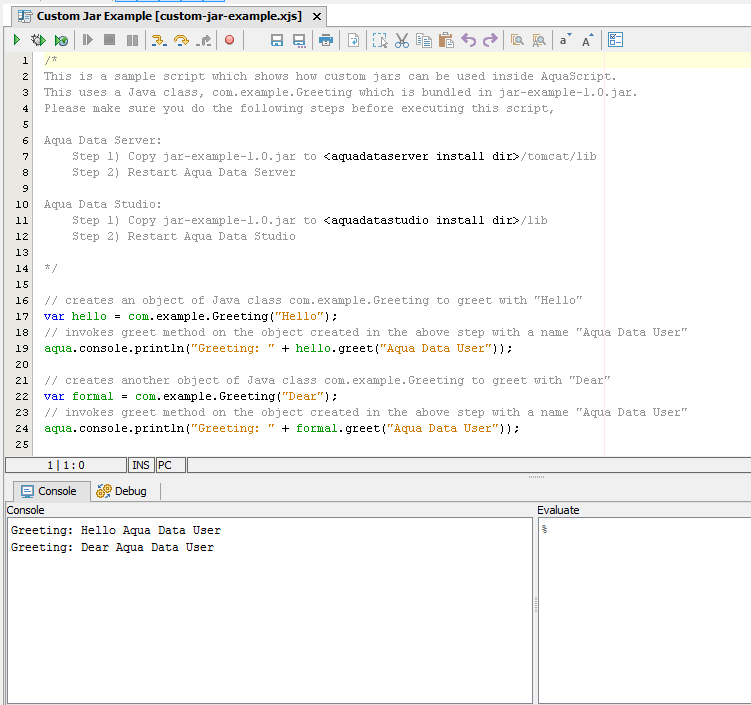Click the Copy icon

coord(424,40)
